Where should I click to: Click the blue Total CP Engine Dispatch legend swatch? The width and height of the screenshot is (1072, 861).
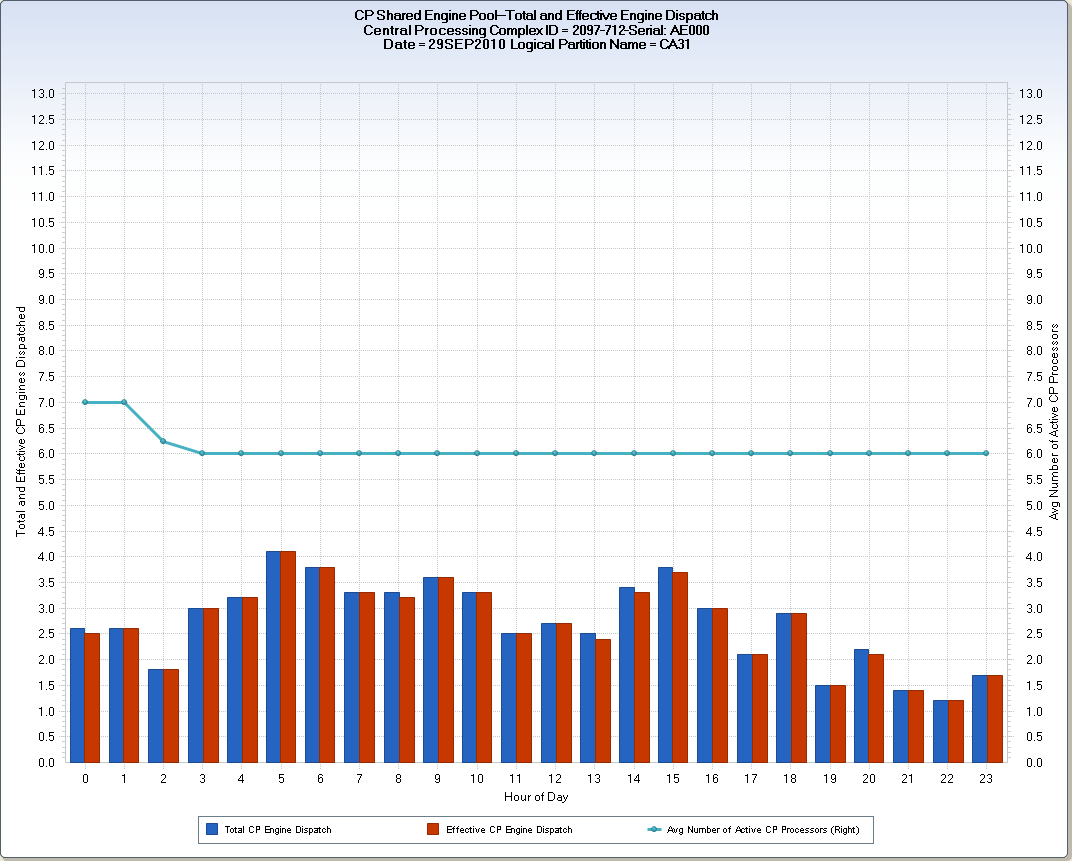(212, 830)
